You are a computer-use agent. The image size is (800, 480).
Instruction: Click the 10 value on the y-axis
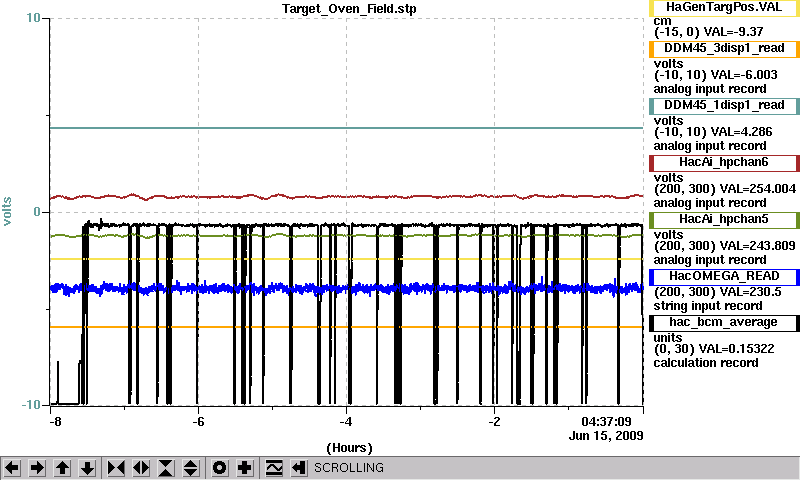coord(33,18)
